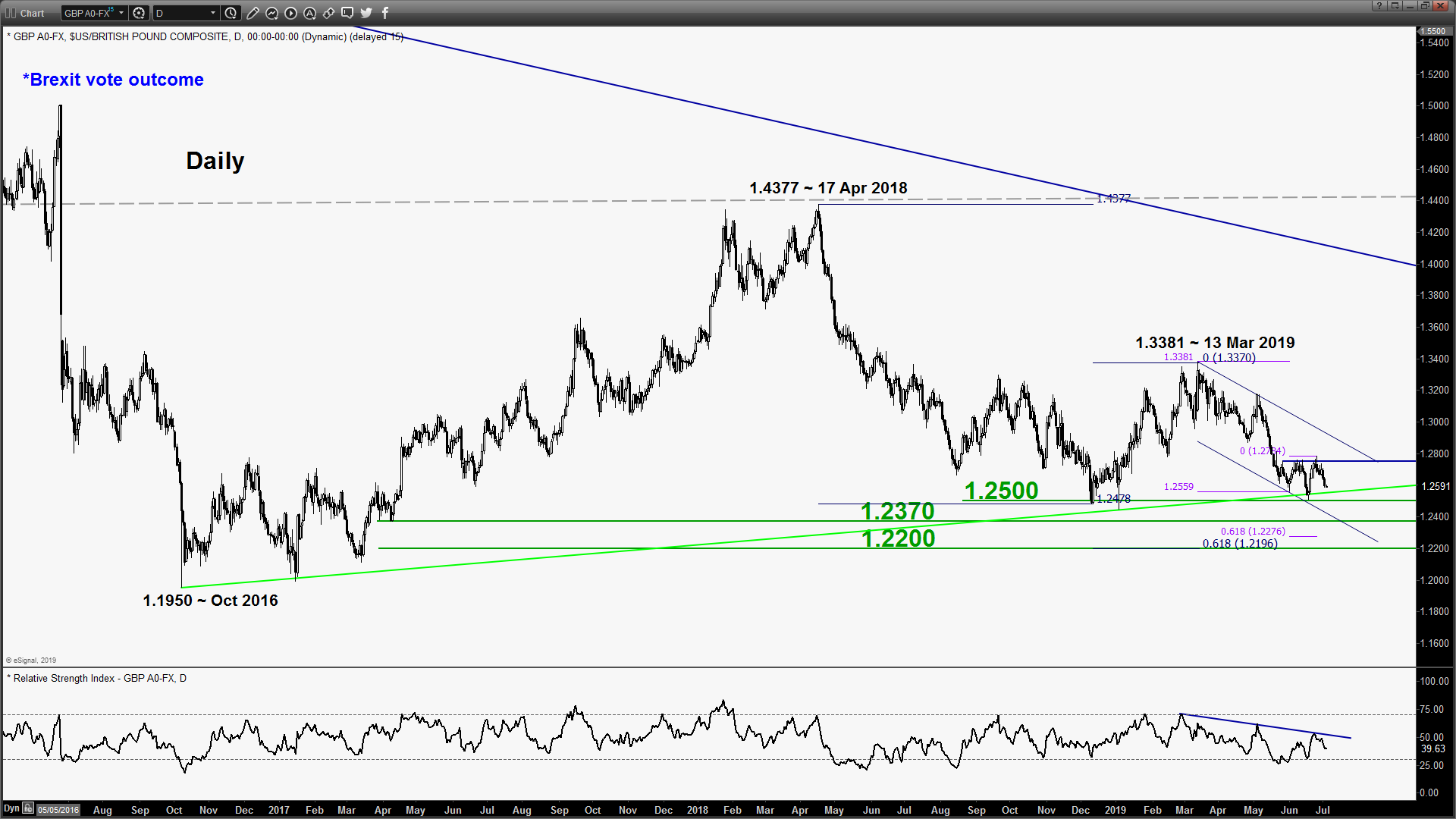The height and width of the screenshot is (819, 1456).
Task: Share chart via Twitter icon
Action: pos(366,13)
